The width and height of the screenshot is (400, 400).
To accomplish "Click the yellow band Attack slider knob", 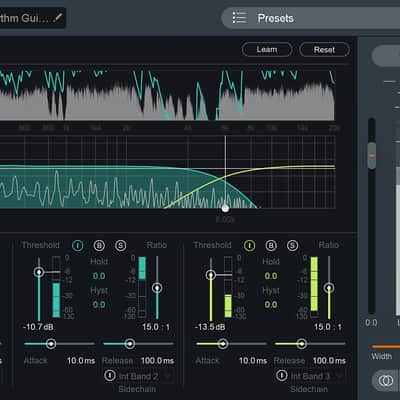I will pos(223,344).
